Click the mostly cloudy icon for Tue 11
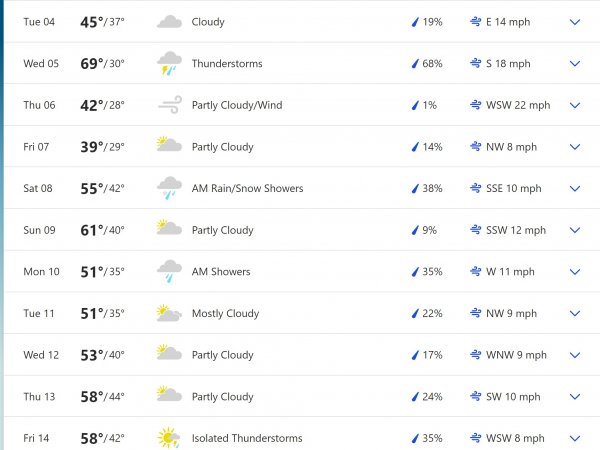Screen dimensions: 600x450 click(169, 313)
